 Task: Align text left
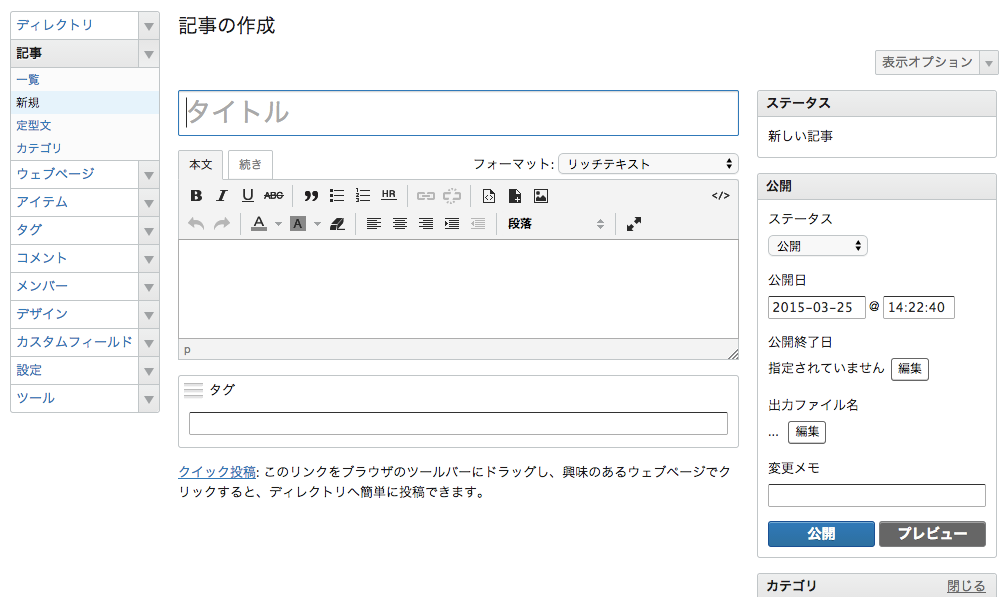point(374,224)
